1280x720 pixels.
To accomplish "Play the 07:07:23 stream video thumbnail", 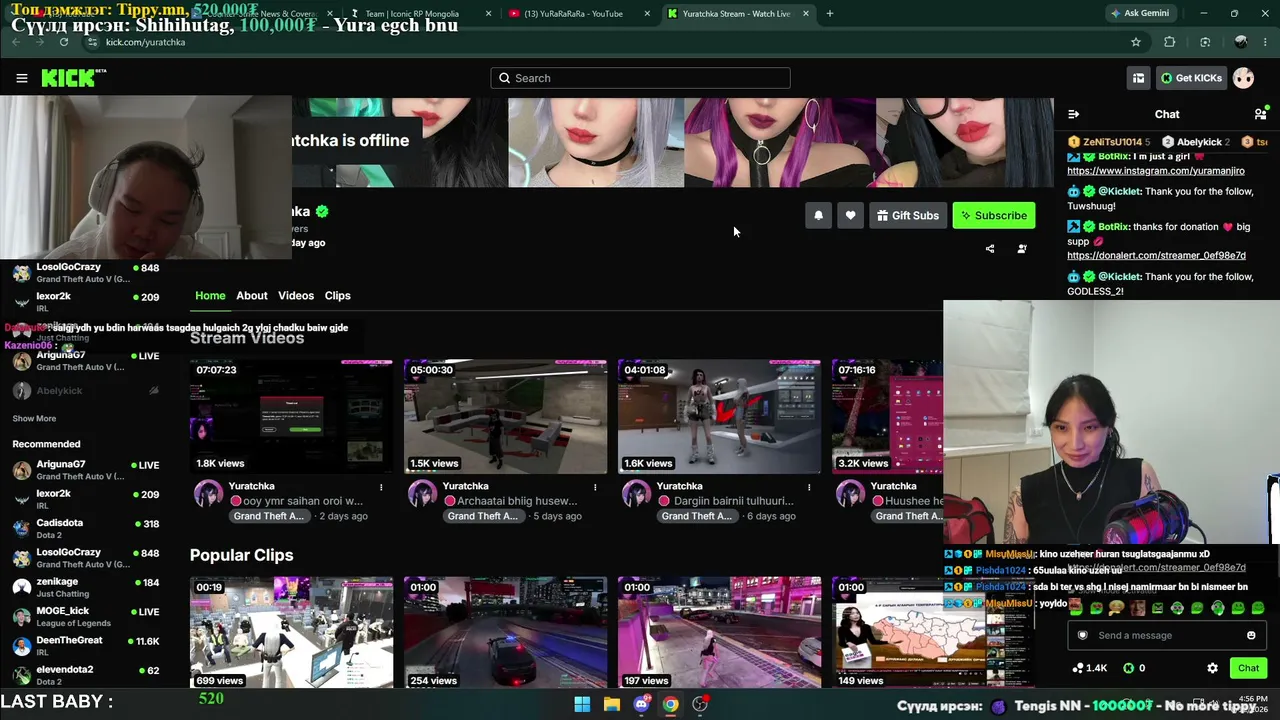I will [291, 417].
